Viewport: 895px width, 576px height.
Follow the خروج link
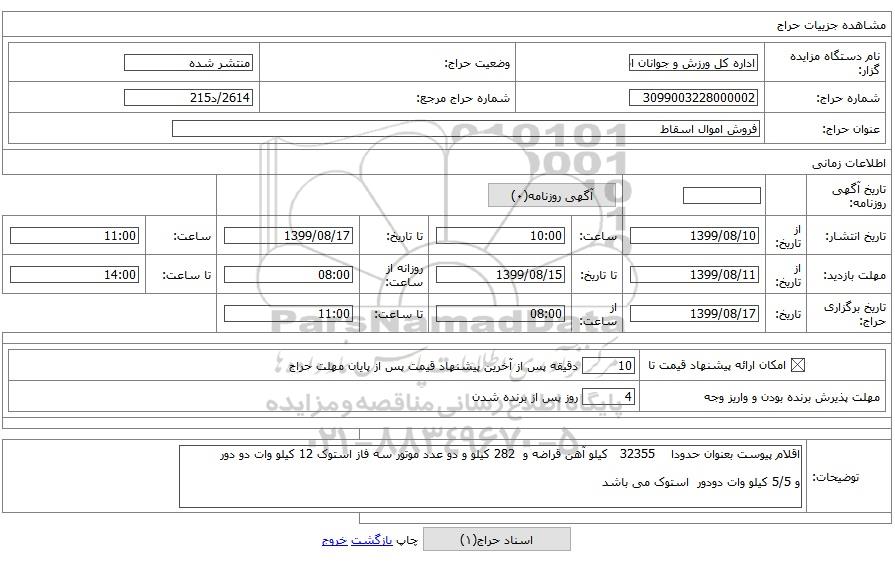[334, 540]
